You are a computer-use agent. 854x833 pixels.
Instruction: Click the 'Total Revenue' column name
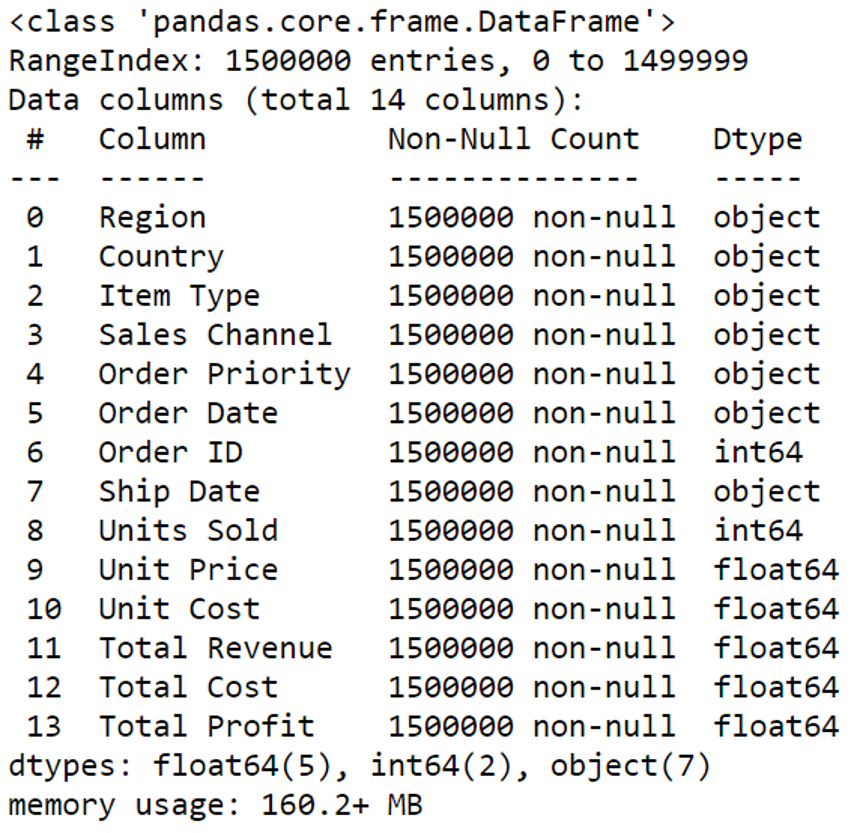(215, 648)
